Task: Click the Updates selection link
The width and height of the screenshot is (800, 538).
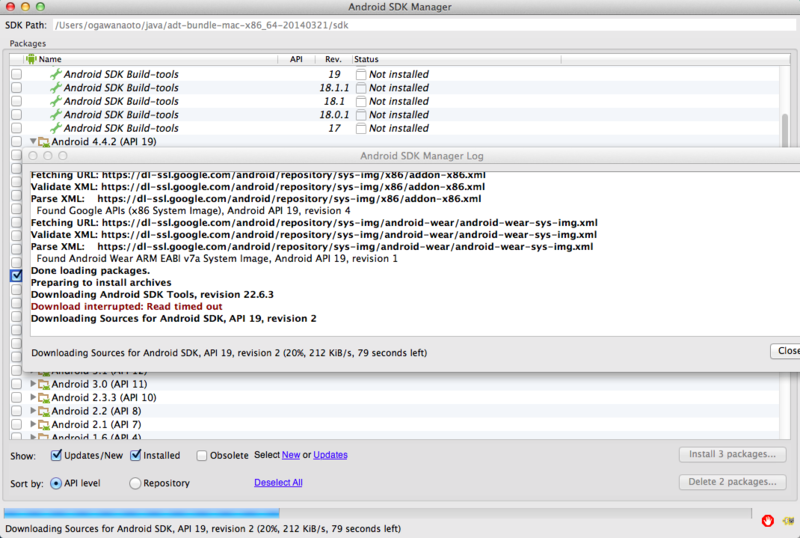Action: pyautogui.click(x=330, y=455)
